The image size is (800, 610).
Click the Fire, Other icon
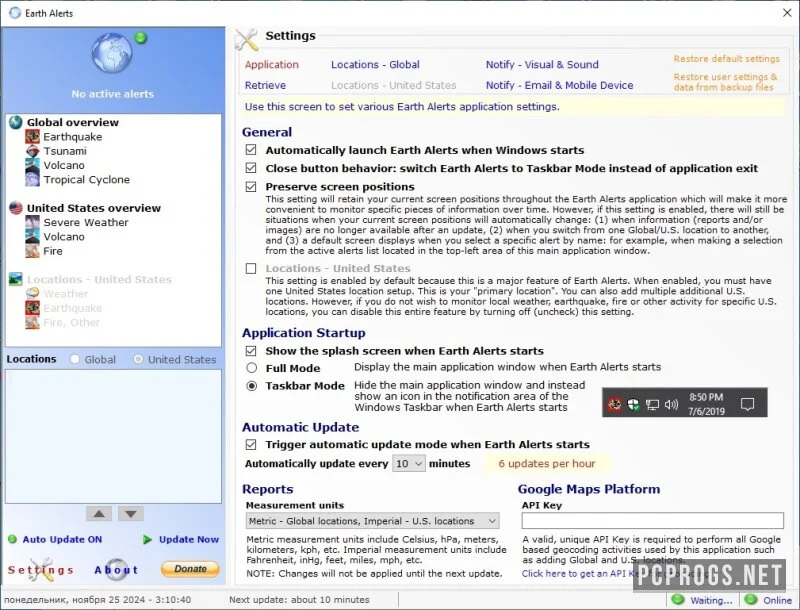[x=33, y=322]
